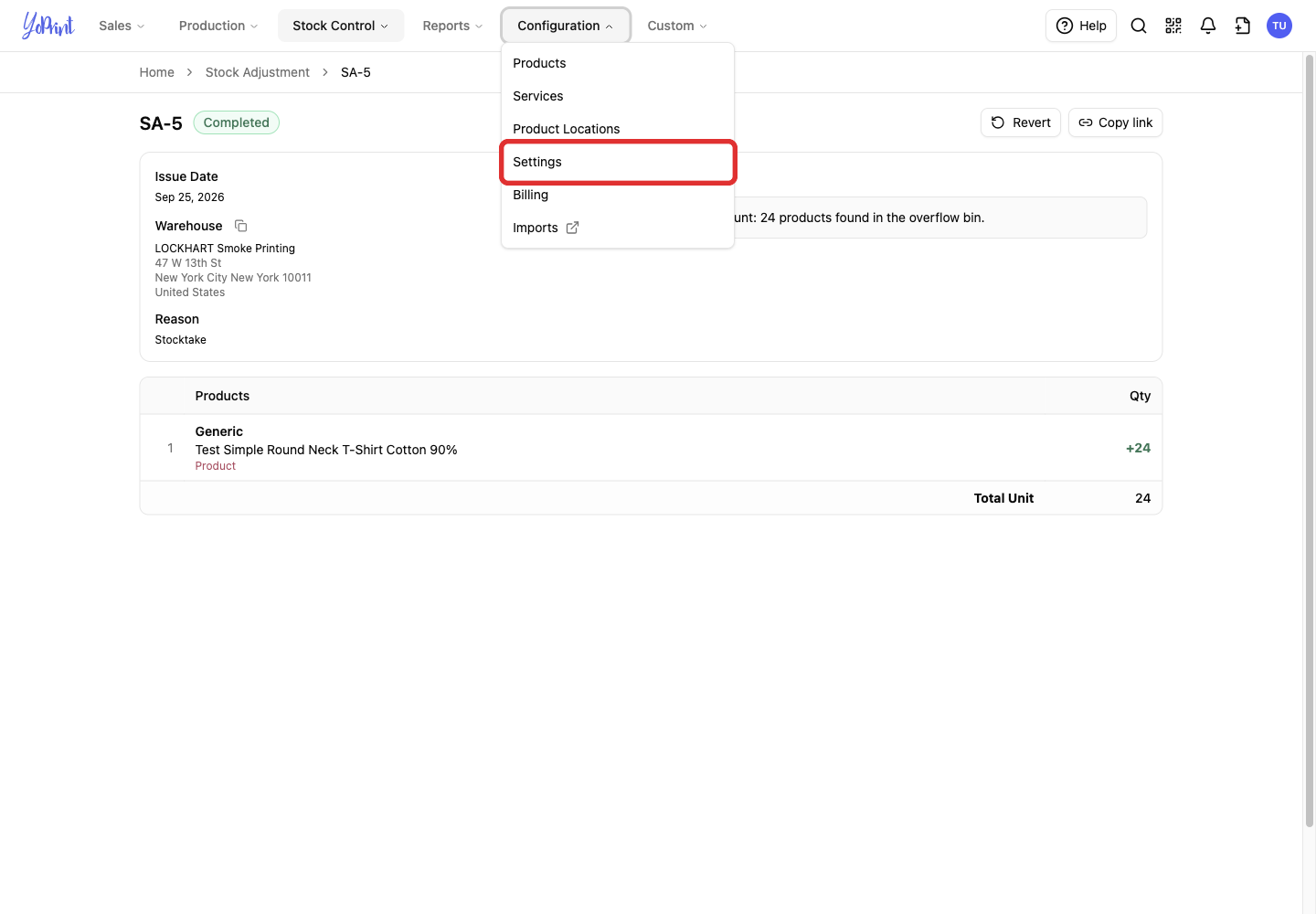The width and height of the screenshot is (1316, 914).
Task: Click the 'Total Unit' label
Action: tap(1003, 498)
